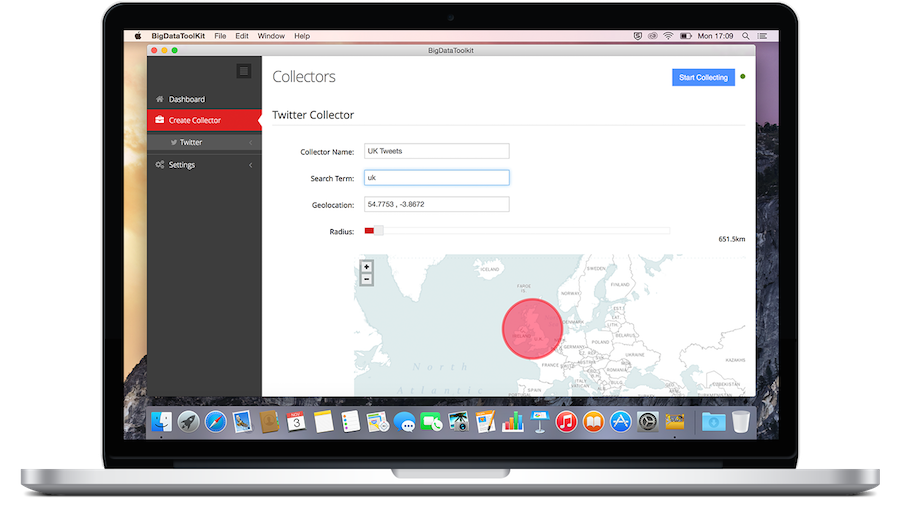900x531 pixels.
Task: Click the Dashboard home icon
Action: pos(160,99)
